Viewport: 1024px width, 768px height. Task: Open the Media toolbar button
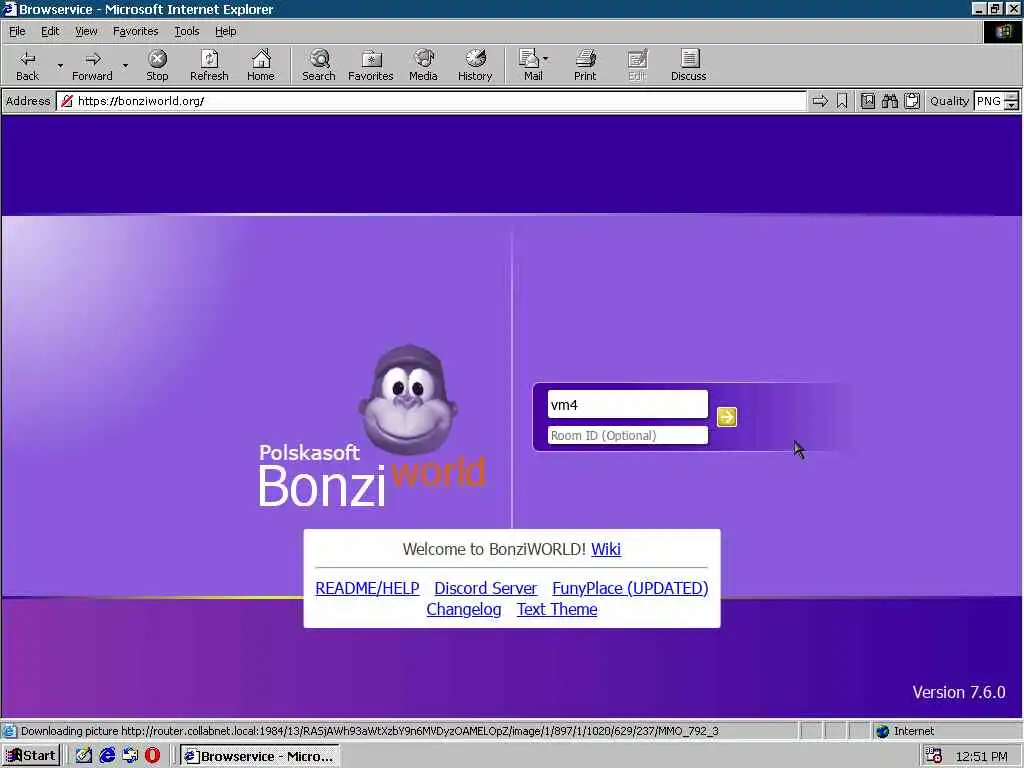point(423,65)
